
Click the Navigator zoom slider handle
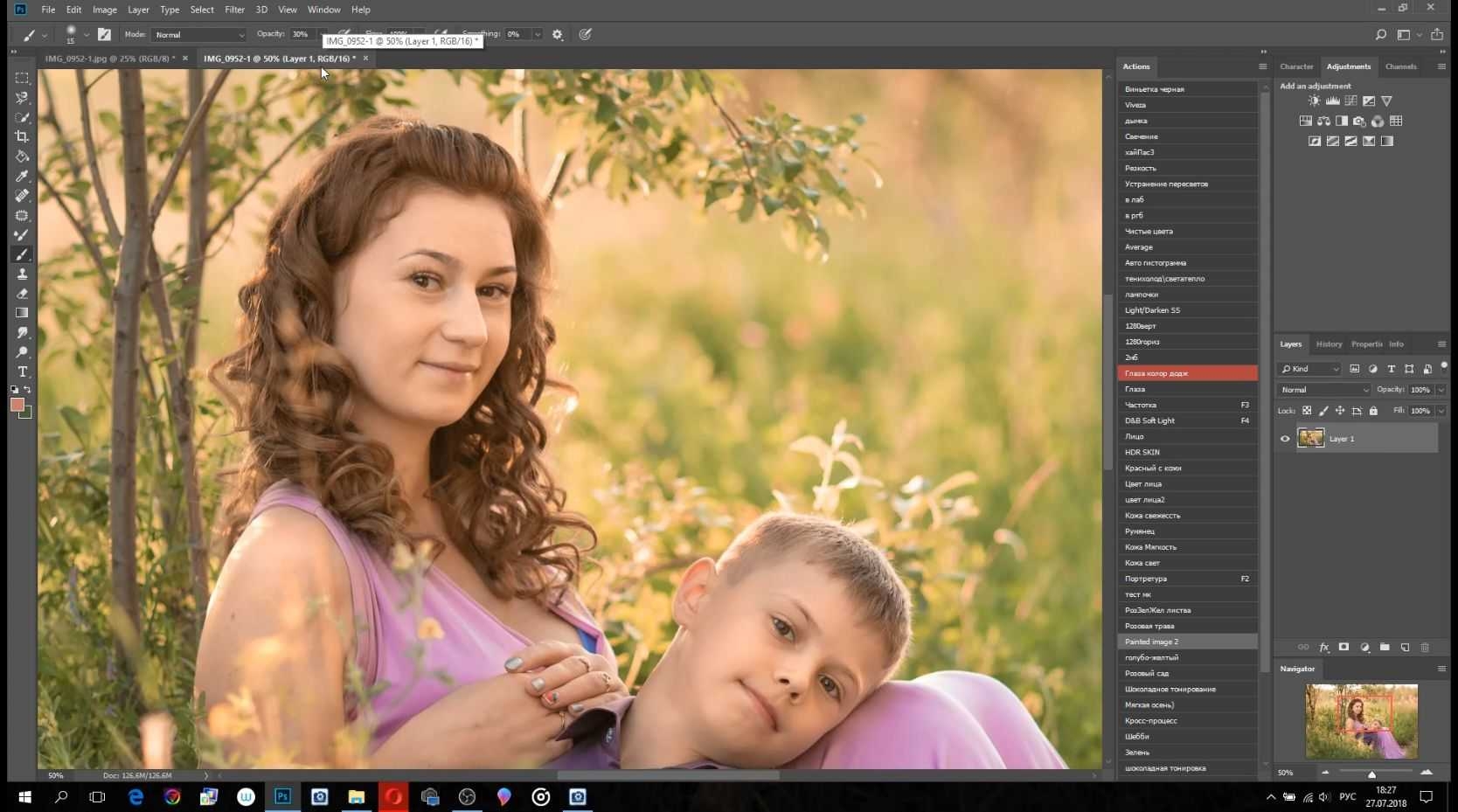(1371, 774)
